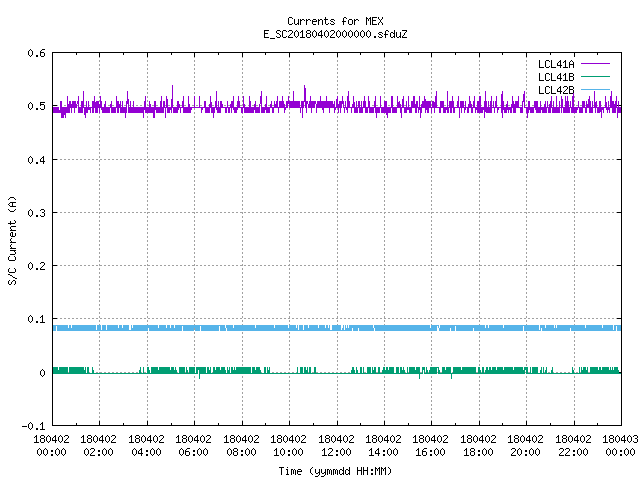Click the LCL42B legend label
Image resolution: width=640 pixels, height=480 pixels.
(x=556, y=90)
